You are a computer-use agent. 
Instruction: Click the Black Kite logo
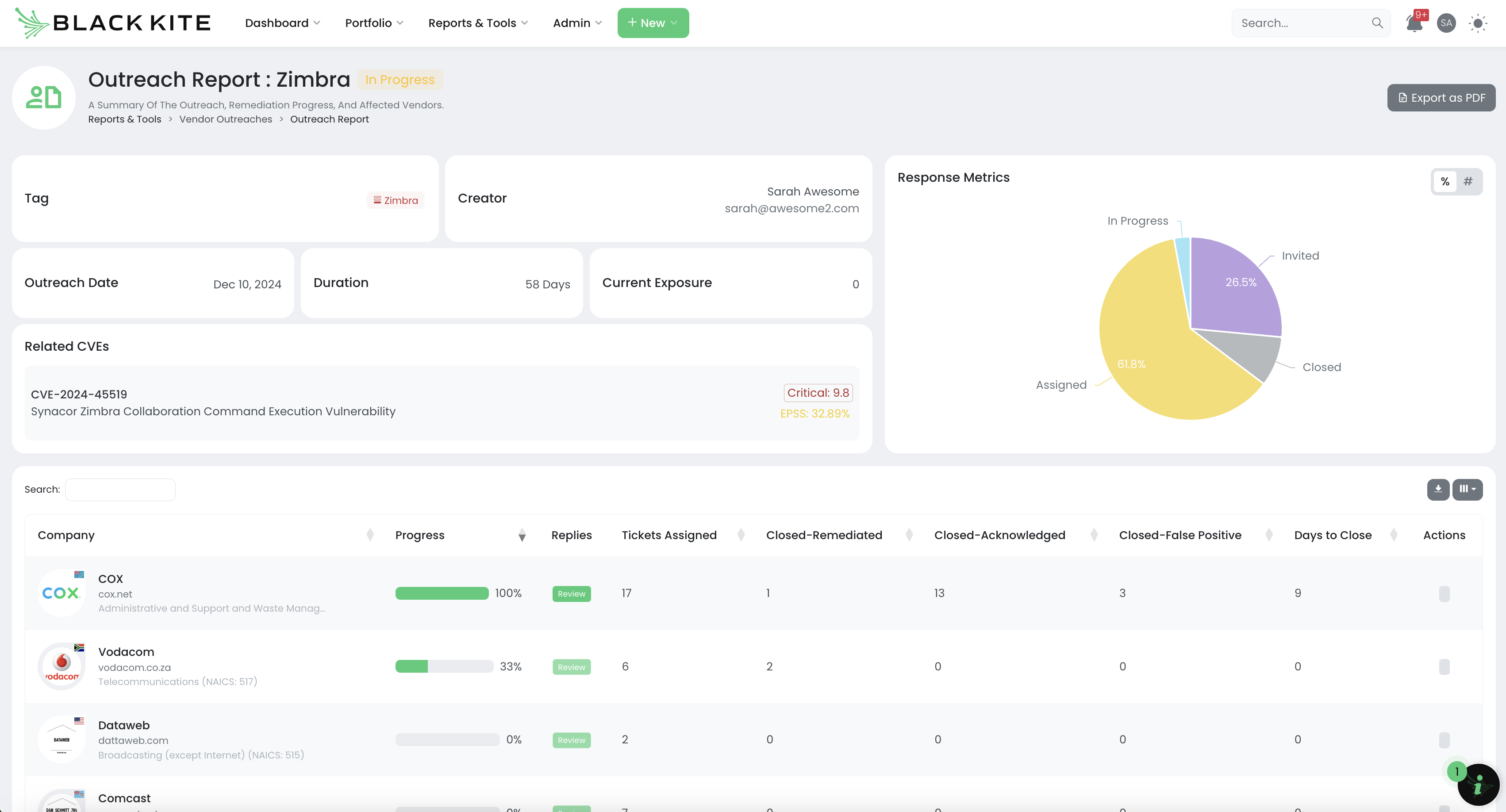(x=113, y=23)
